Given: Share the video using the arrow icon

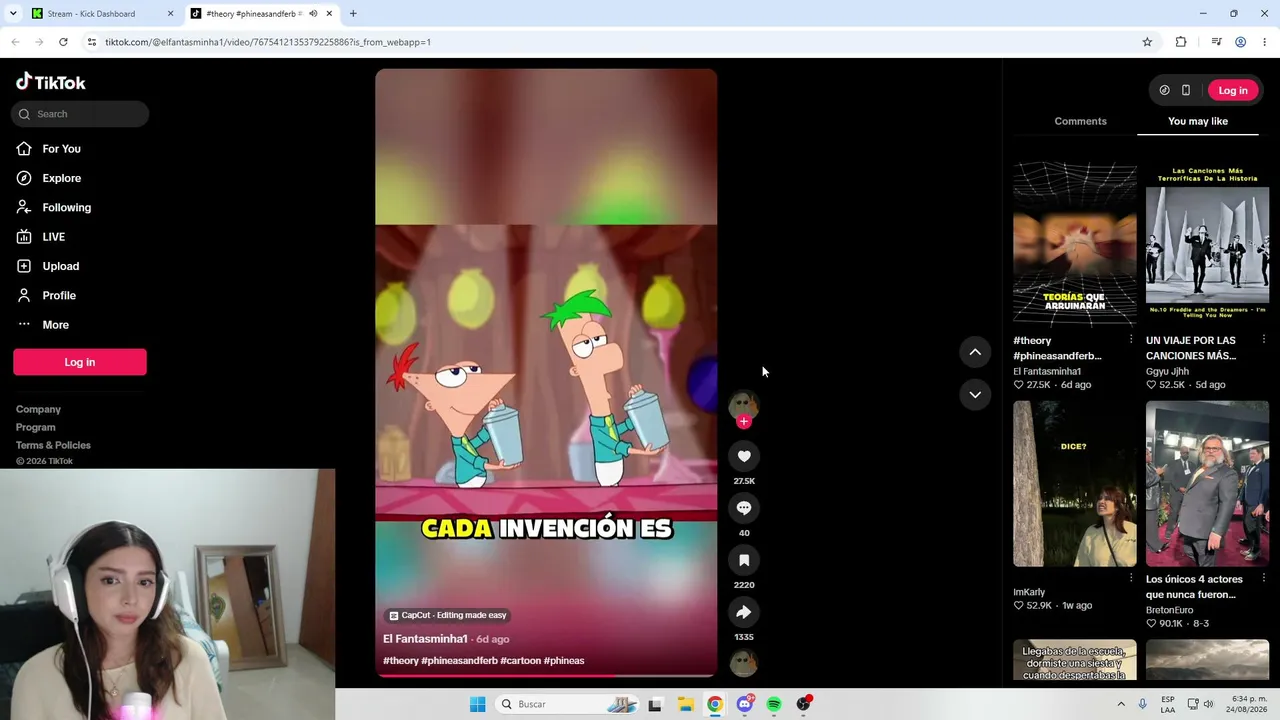Looking at the screenshot, I should 744,612.
